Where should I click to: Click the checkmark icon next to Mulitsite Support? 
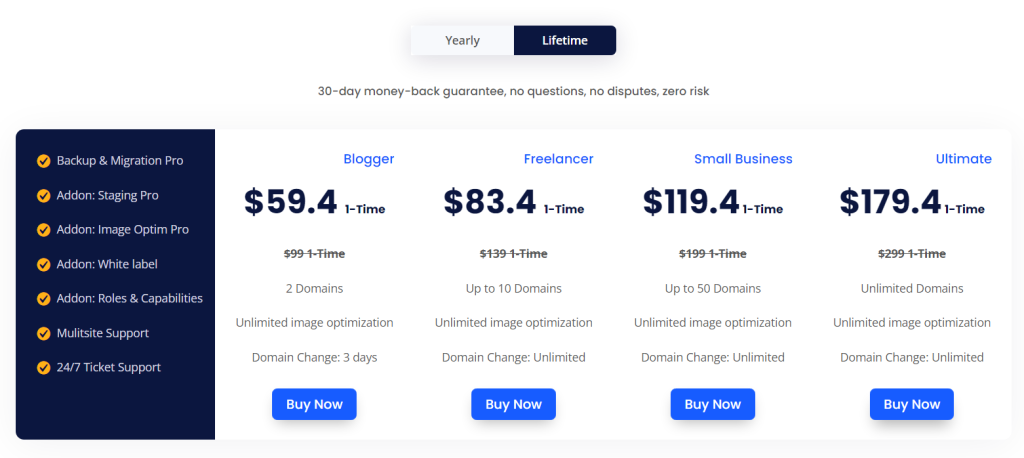point(43,333)
